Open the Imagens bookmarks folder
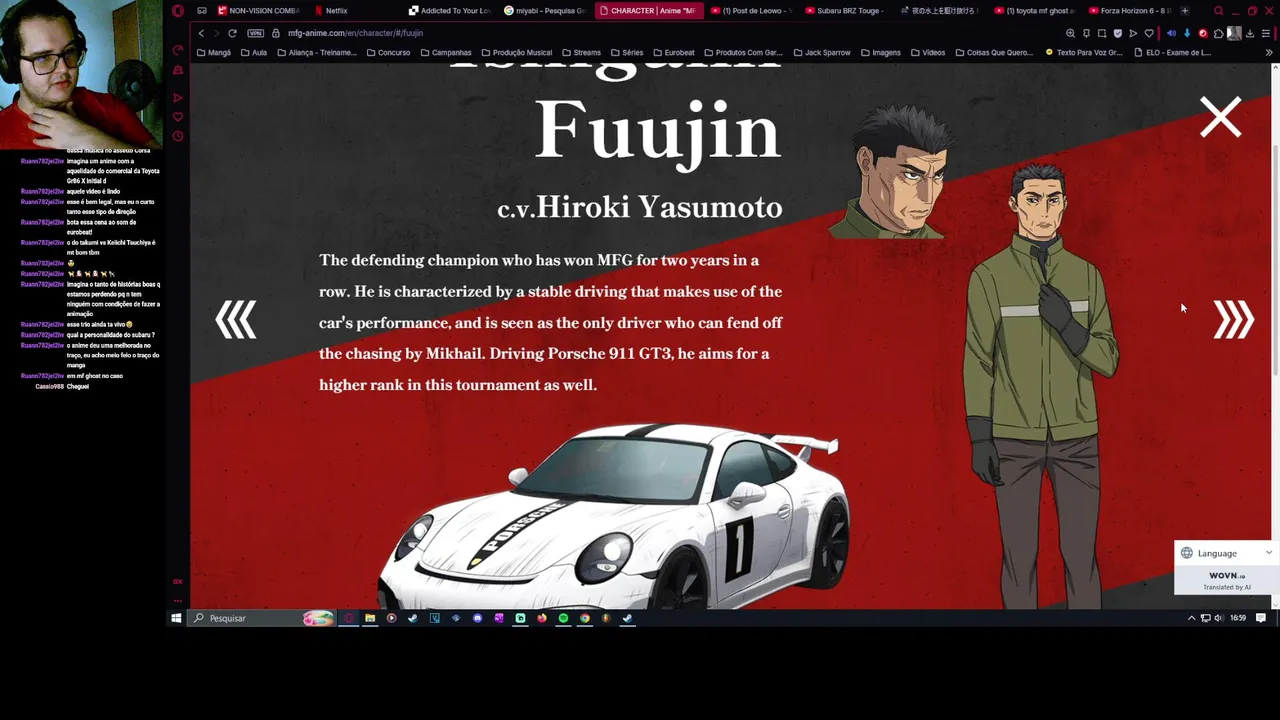Image resolution: width=1280 pixels, height=720 pixels. pos(880,52)
